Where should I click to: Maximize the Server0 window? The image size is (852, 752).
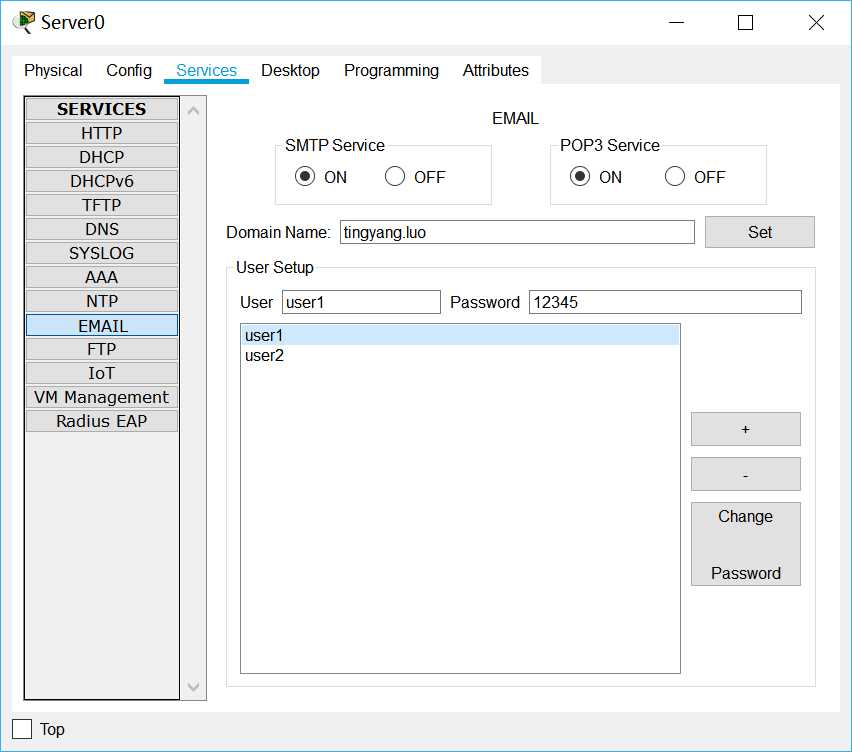746,22
